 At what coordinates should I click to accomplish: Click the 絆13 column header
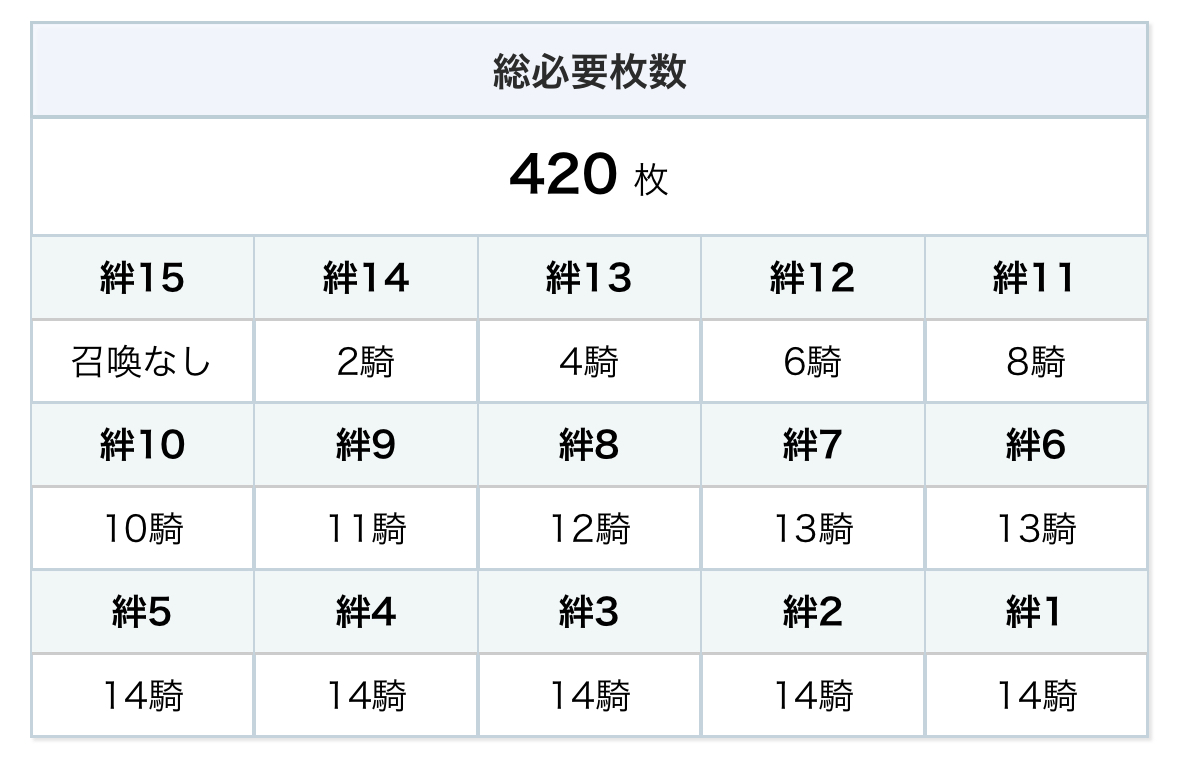coord(589,278)
